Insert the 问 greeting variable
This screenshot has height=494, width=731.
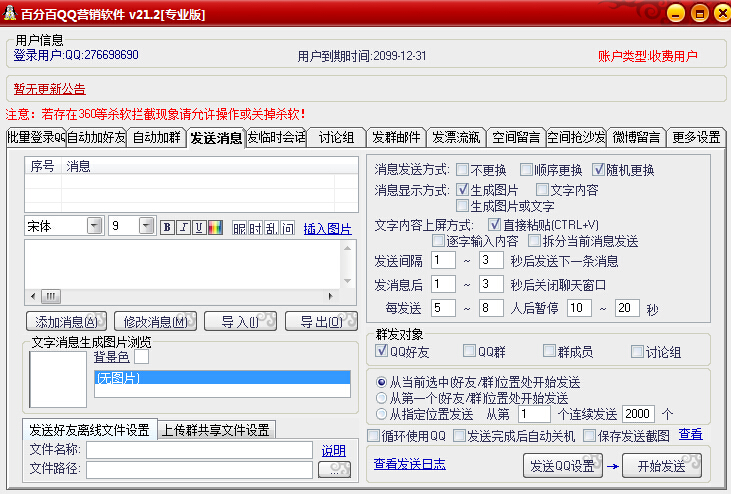point(288,228)
